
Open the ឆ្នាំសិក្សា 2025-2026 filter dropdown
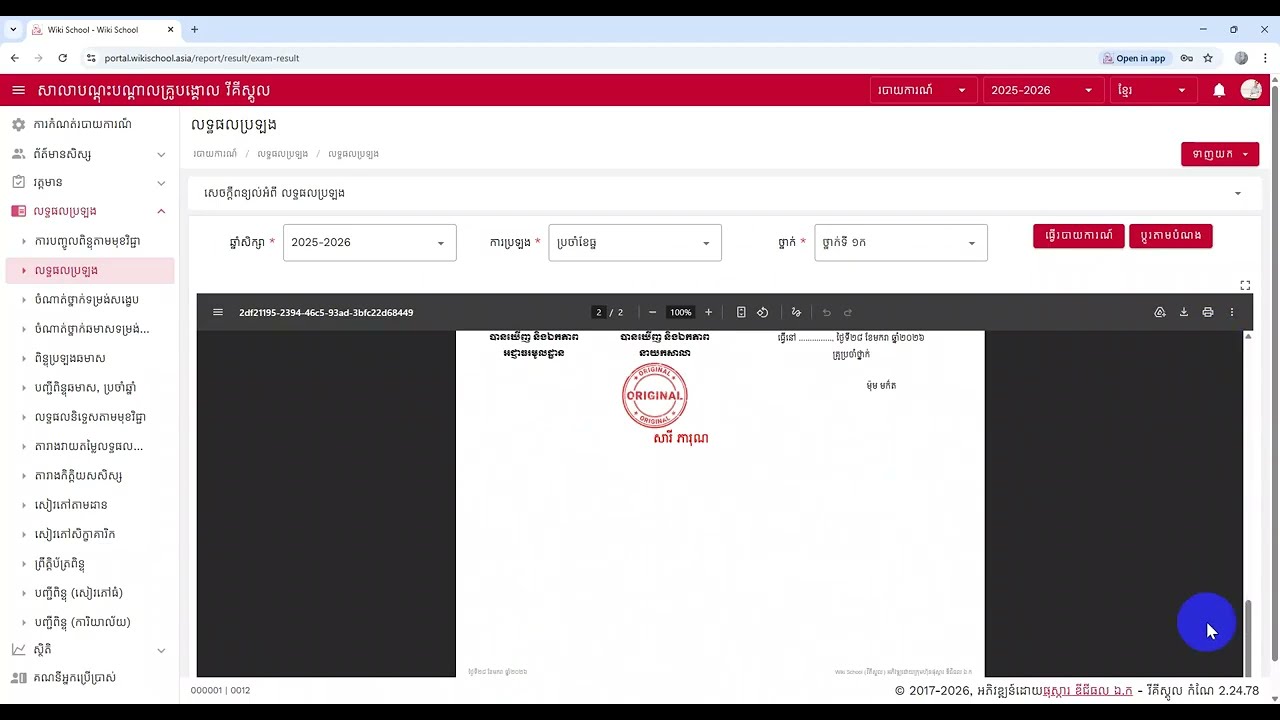click(x=369, y=243)
